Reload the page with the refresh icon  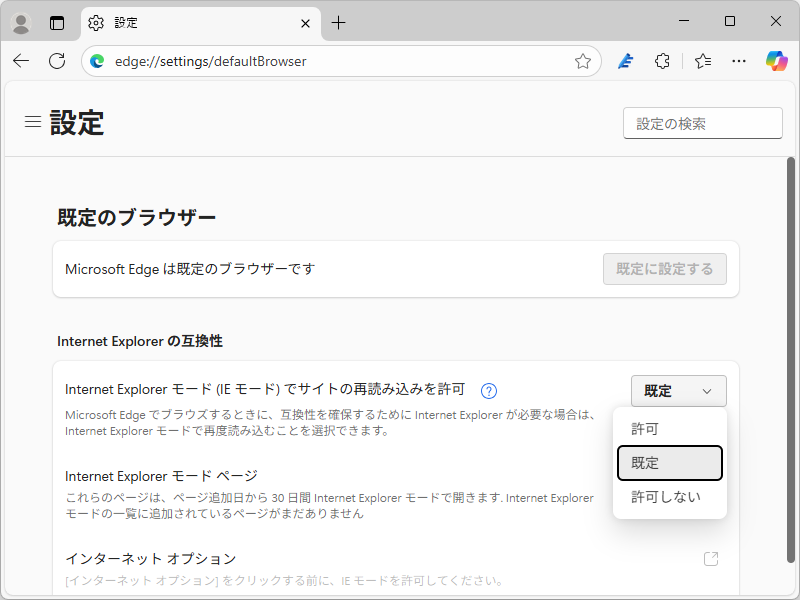(56, 61)
